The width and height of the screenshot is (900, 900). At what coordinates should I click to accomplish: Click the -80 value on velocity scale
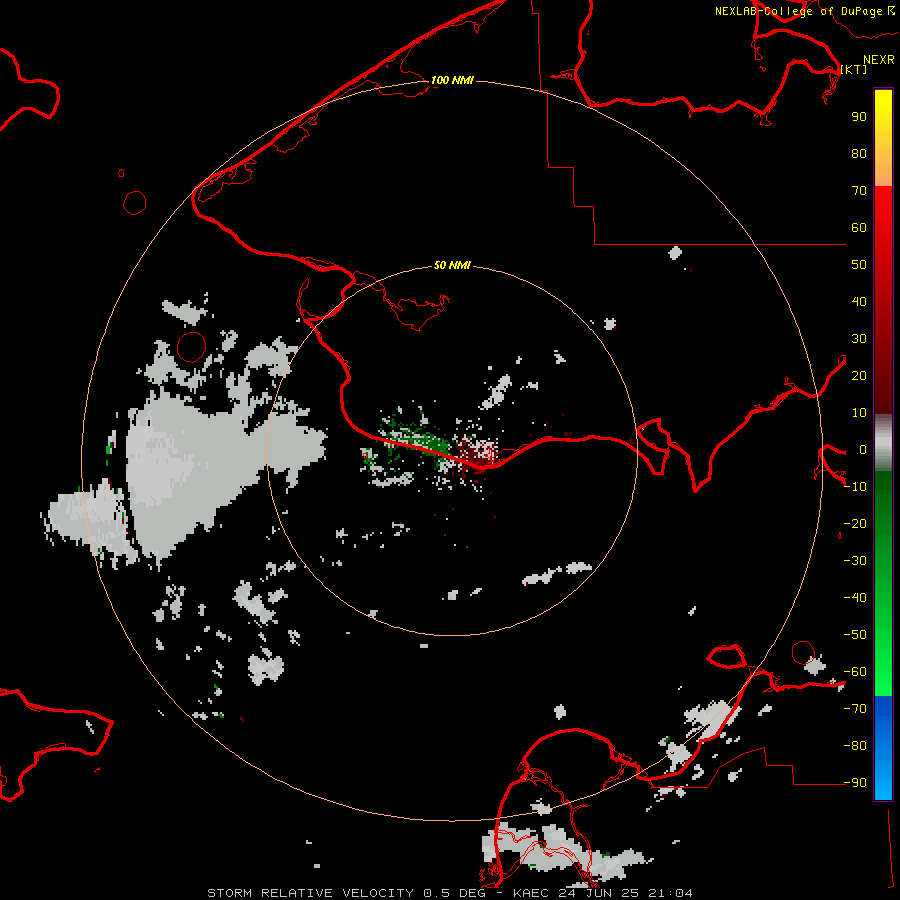[x=855, y=746]
